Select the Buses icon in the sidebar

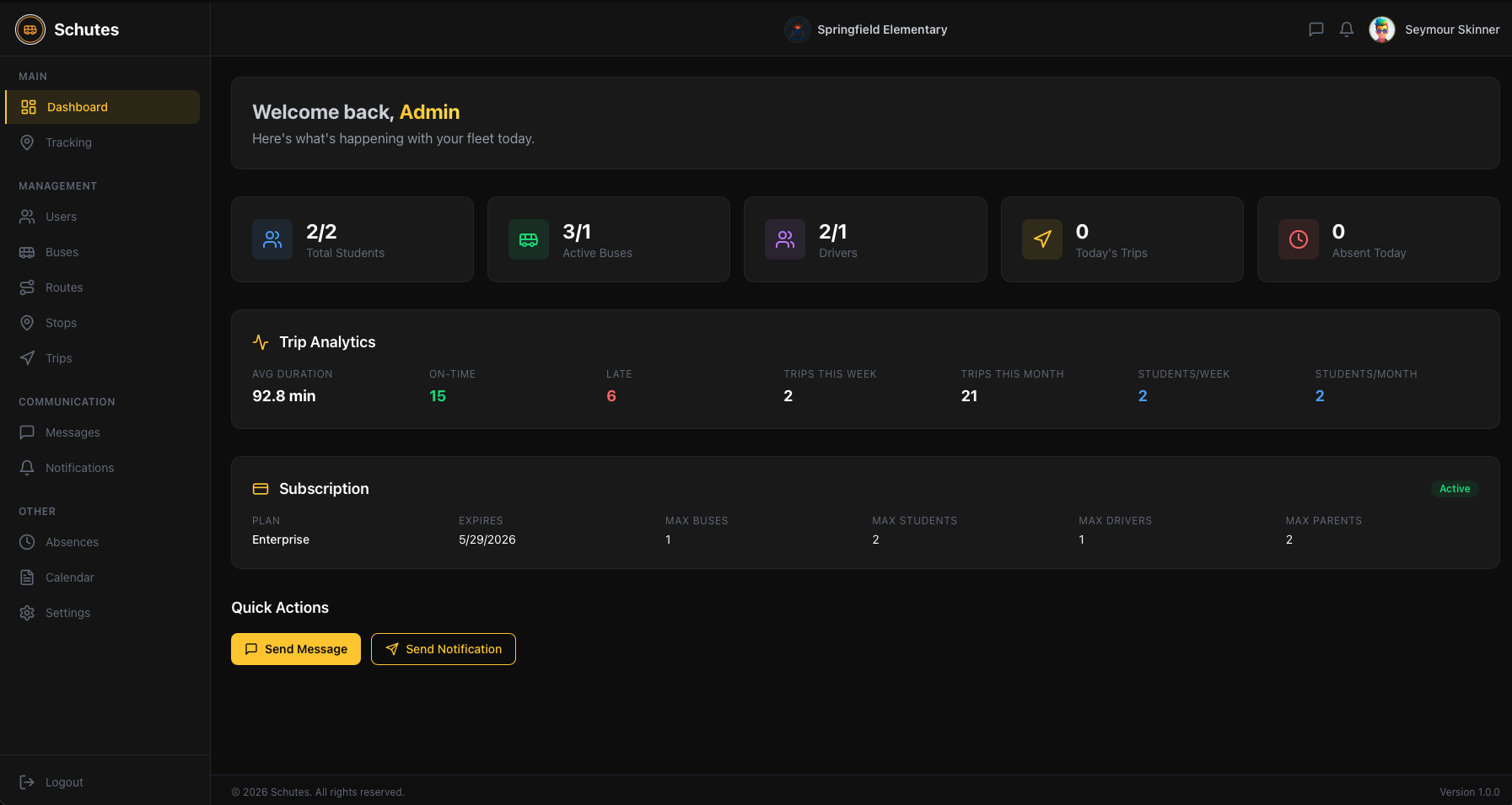pos(27,252)
